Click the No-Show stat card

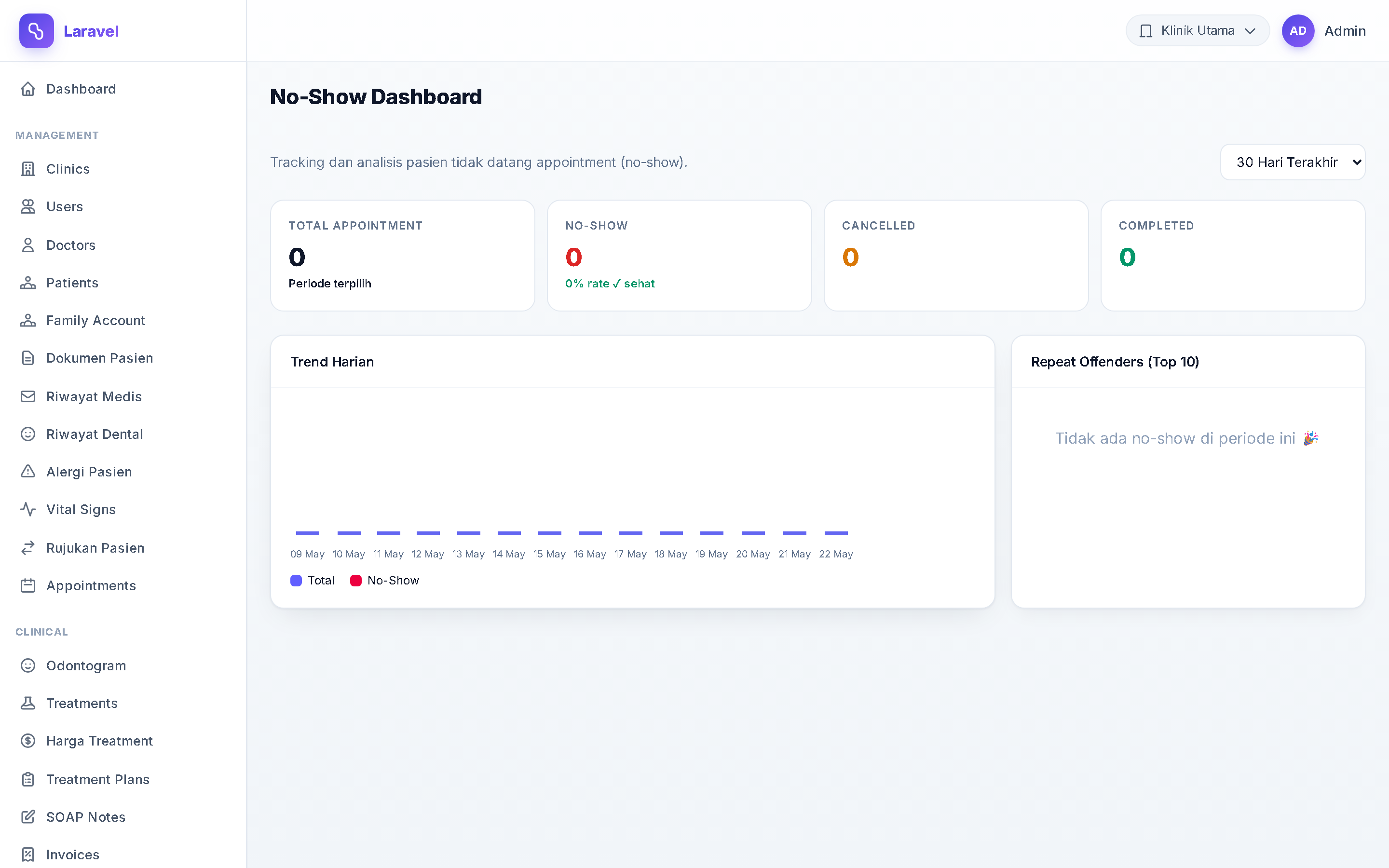[x=679, y=256]
